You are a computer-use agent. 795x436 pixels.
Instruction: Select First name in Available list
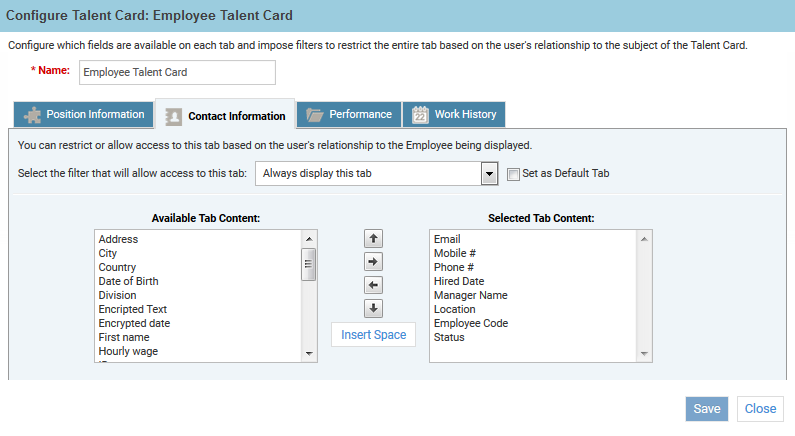click(x=124, y=337)
